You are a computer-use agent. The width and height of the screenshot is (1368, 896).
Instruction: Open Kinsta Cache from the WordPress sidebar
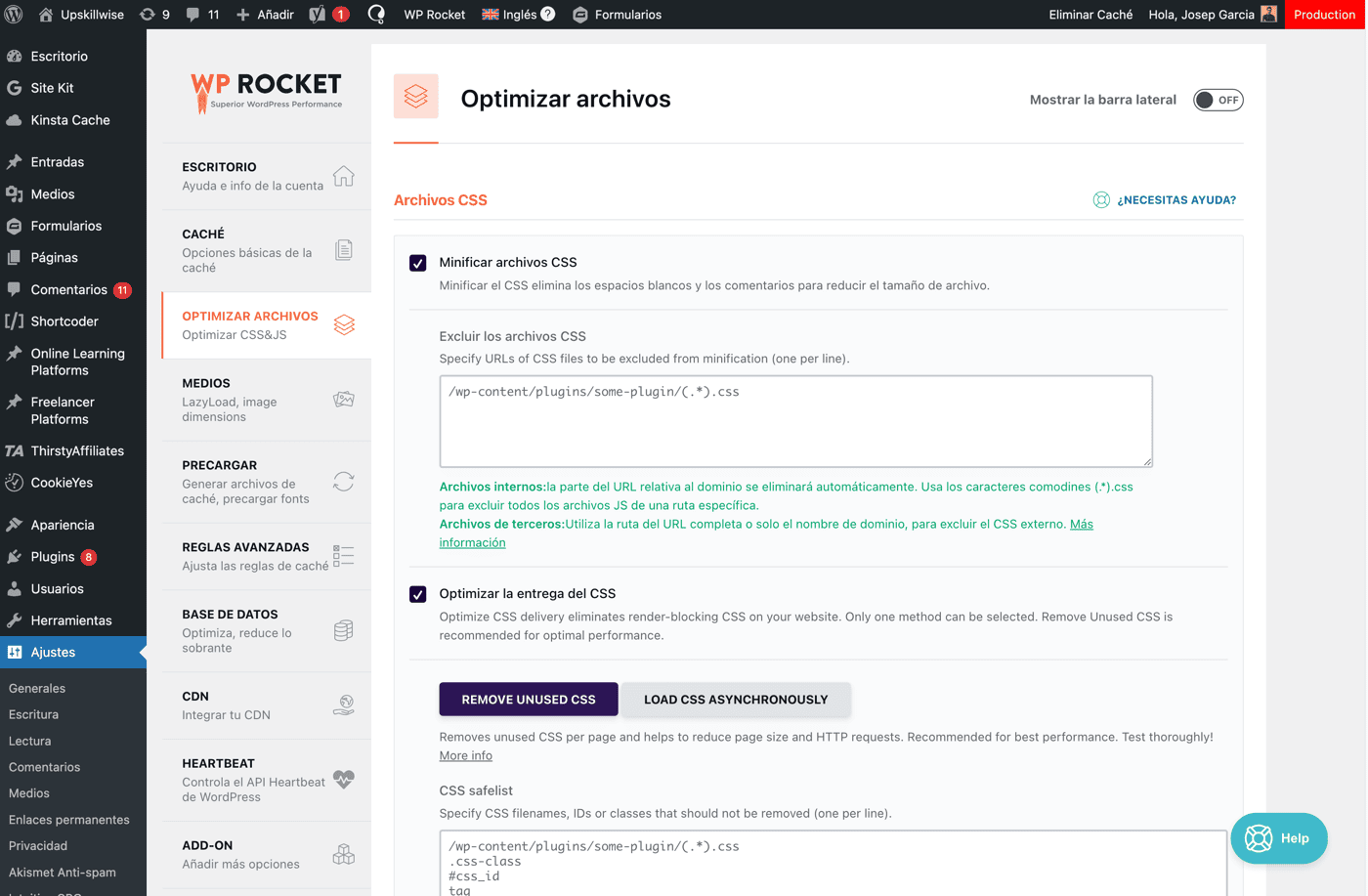70,120
